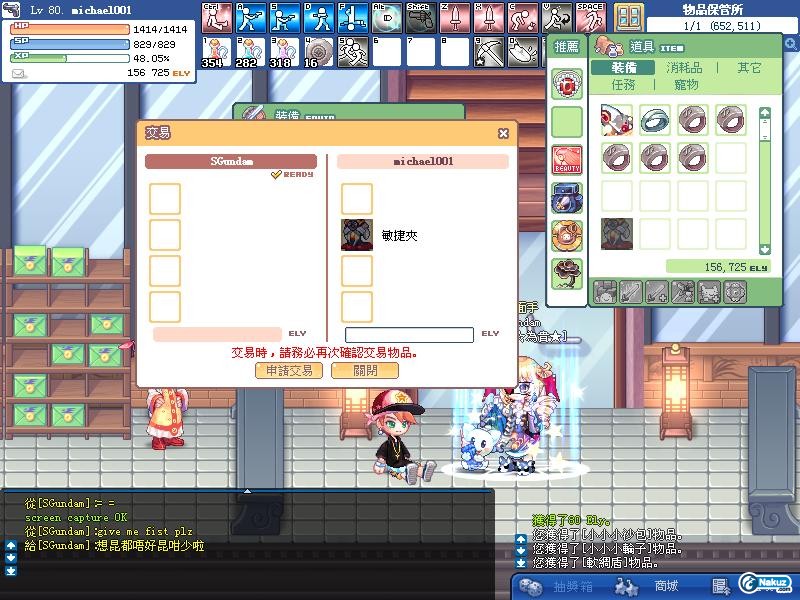Use the X-key sword skill
The width and height of the screenshot is (800, 600).
[x=489, y=17]
